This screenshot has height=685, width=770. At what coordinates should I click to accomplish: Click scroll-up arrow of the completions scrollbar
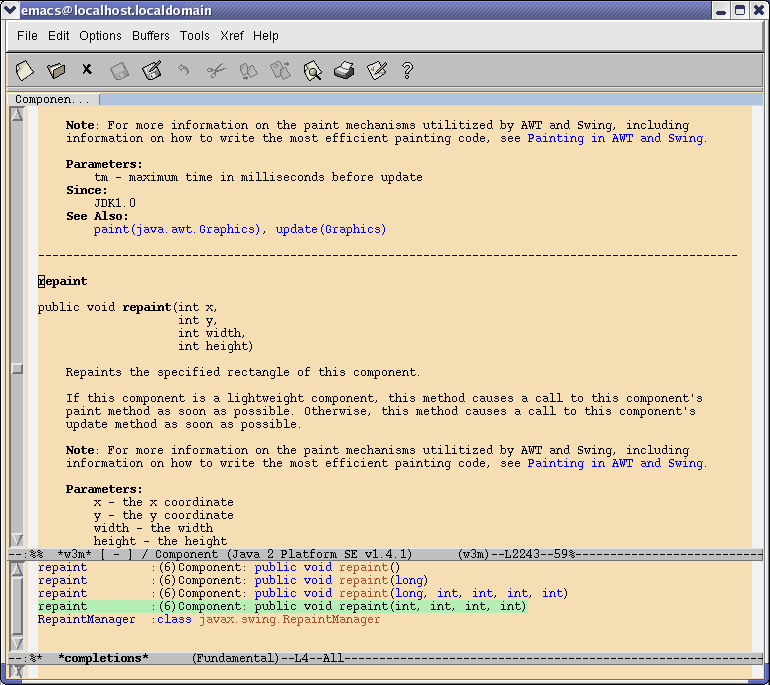coord(17,569)
